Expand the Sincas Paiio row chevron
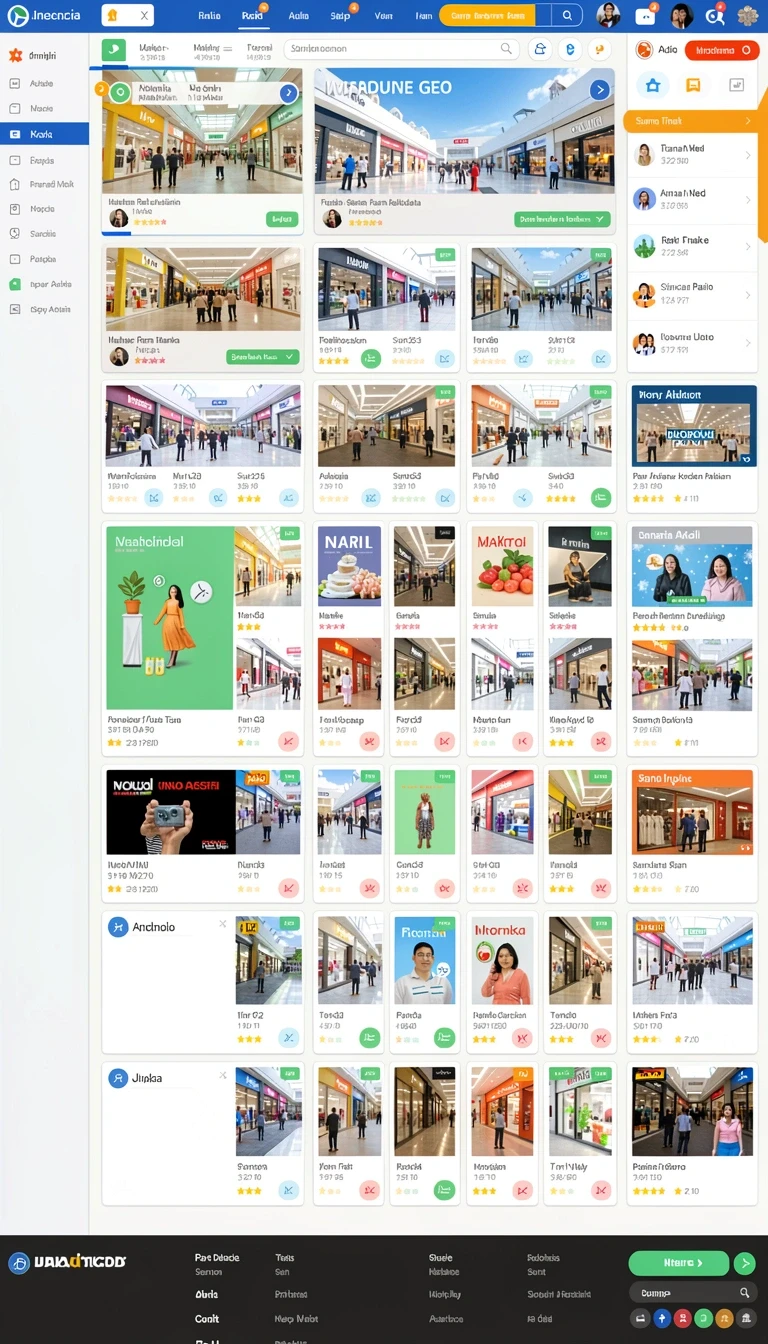768x1344 pixels. pos(748,294)
